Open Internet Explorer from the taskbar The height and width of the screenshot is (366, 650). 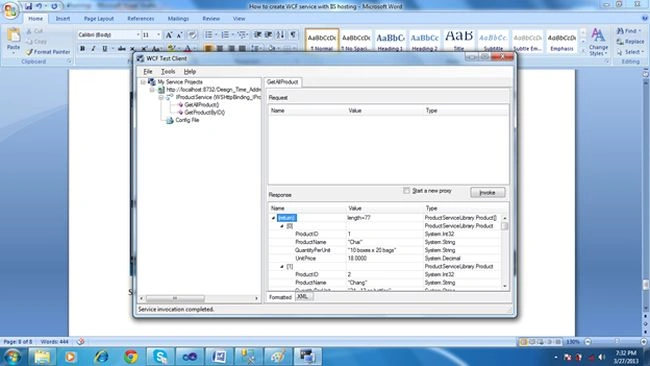pos(101,356)
